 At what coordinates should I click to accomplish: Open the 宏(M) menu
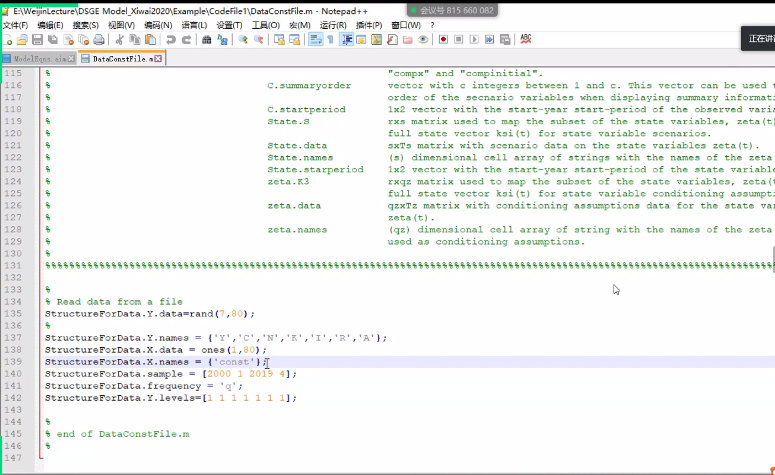[x=300, y=25]
